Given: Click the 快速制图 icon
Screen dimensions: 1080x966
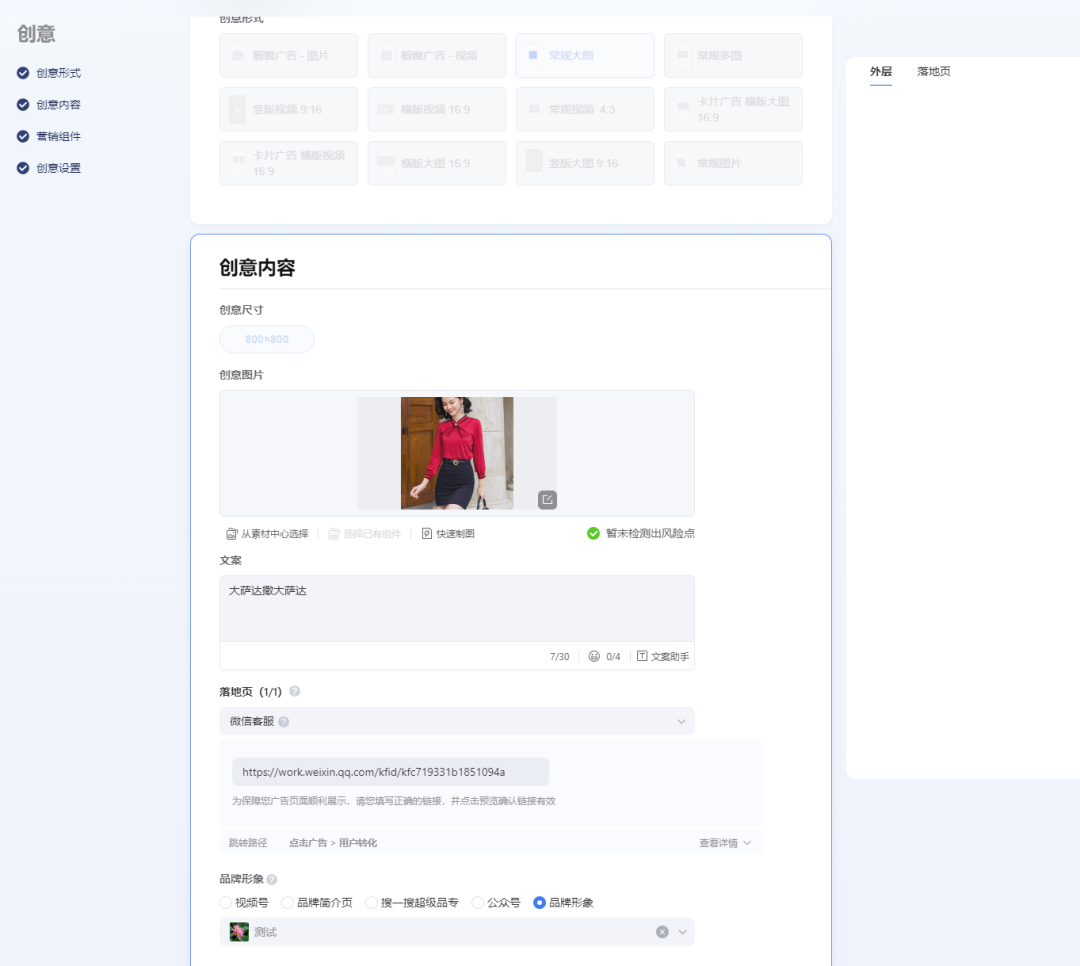Looking at the screenshot, I should coord(427,534).
